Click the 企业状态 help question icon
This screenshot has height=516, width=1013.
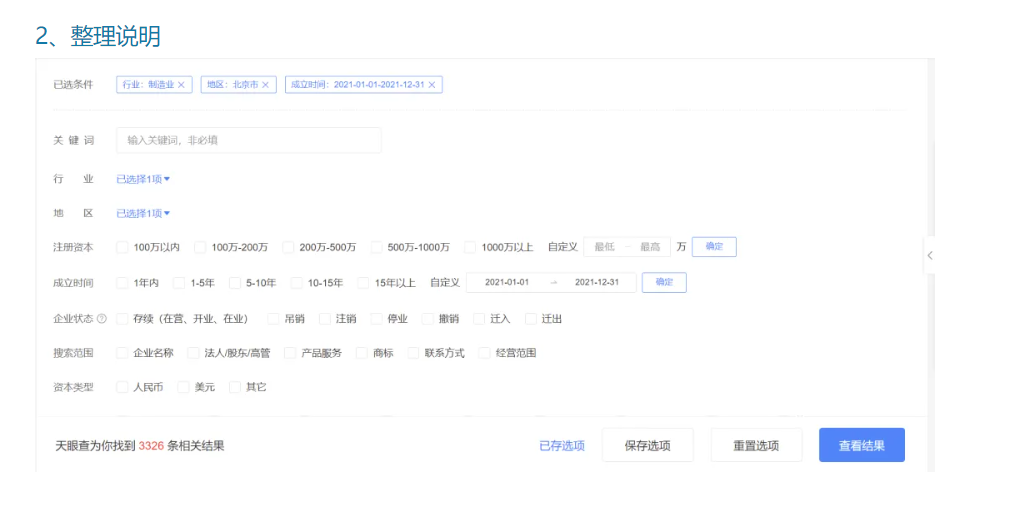101,318
